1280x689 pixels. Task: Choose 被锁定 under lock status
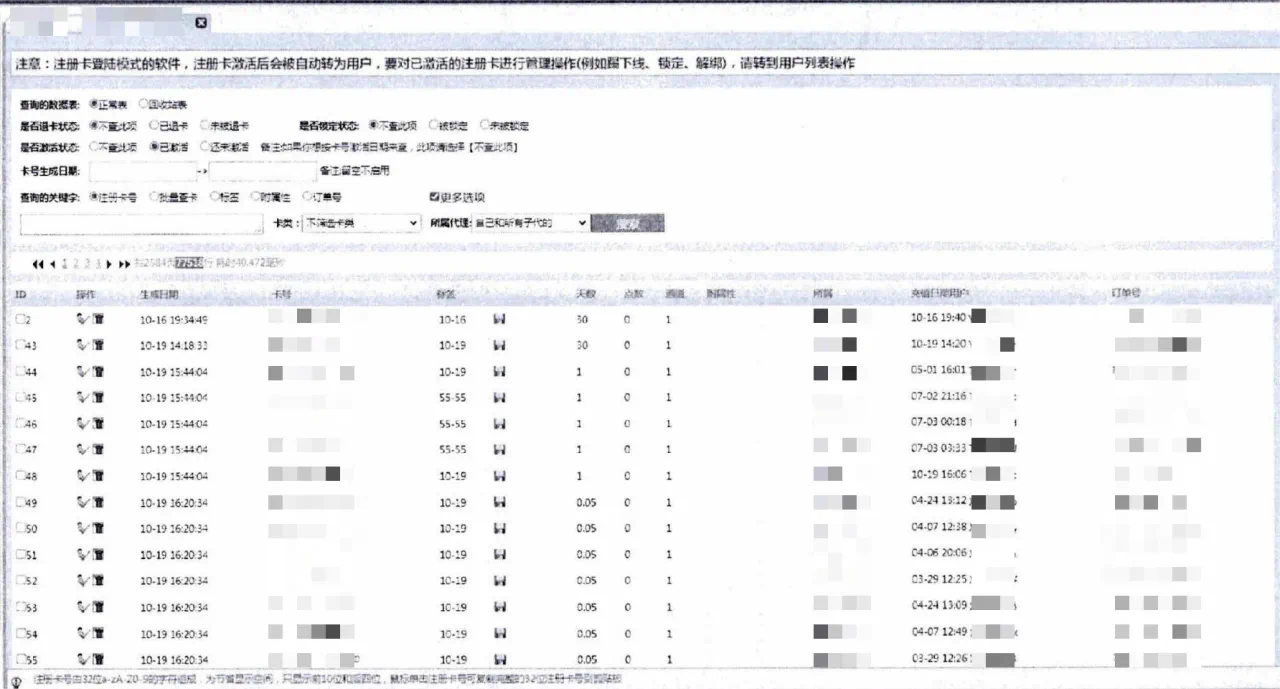pyautogui.click(x=434, y=126)
